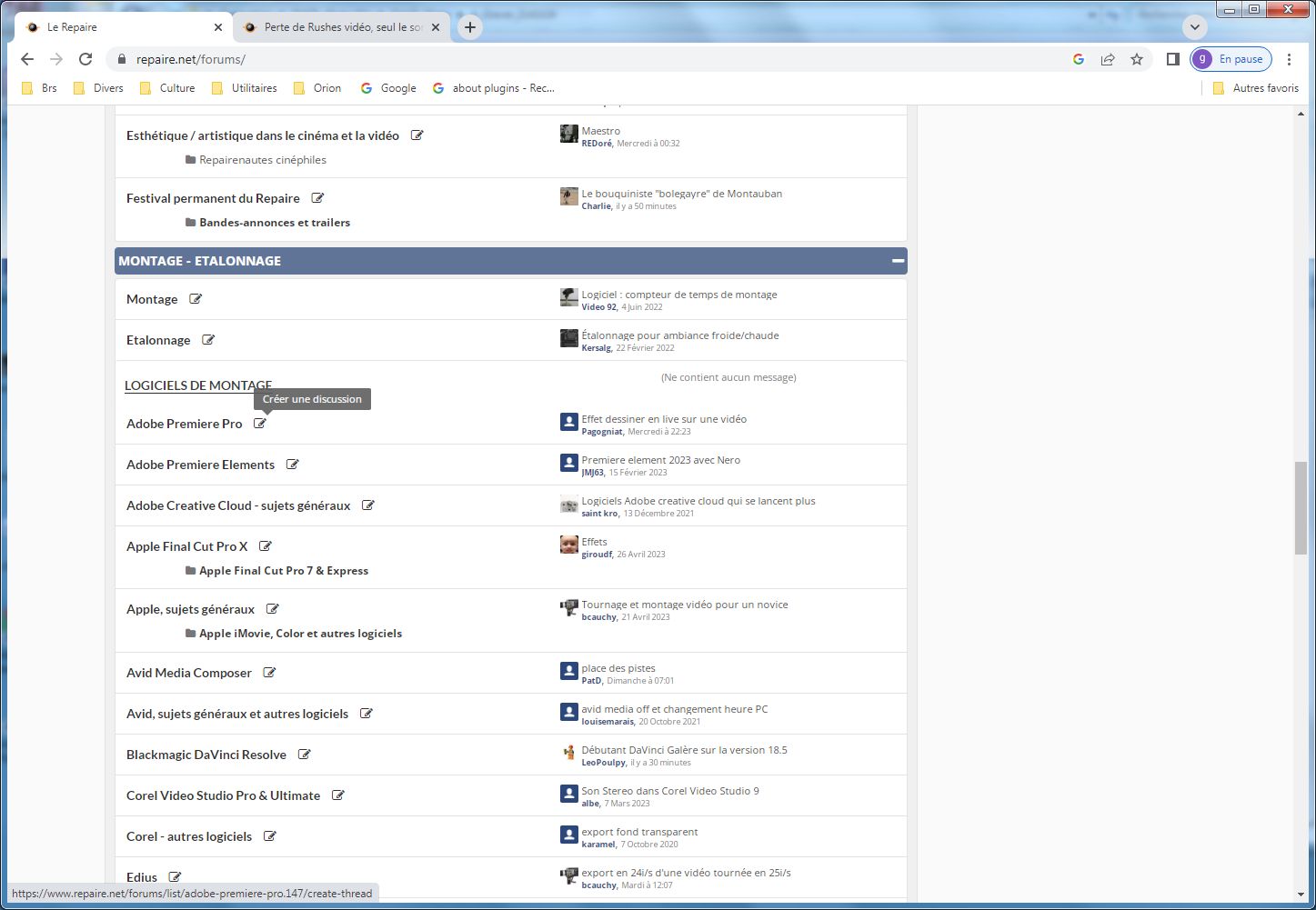This screenshot has width=1316, height=910.
Task: Click create-thread icon beside Apple, sujets généraux
Action: tap(273, 609)
